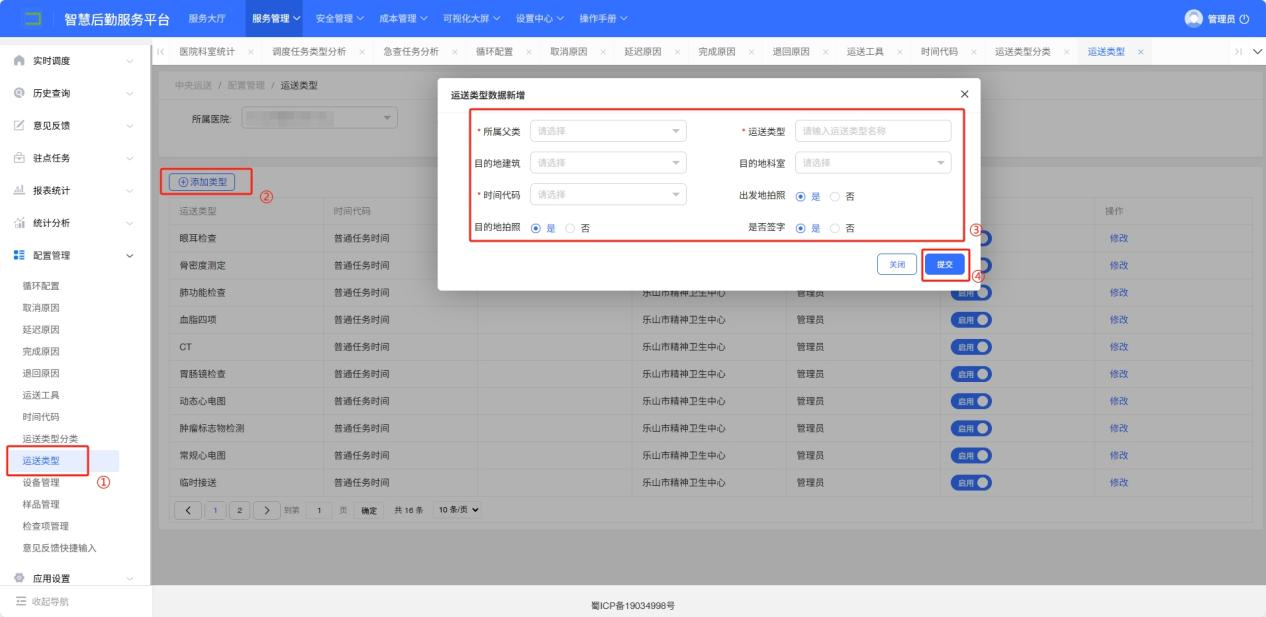Close the 取消原因 tab
This screenshot has height=617, width=1266.
point(602,51)
